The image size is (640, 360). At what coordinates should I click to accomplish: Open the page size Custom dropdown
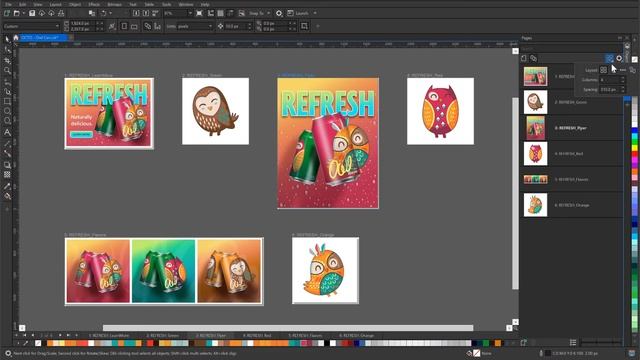pyautogui.click(x=31, y=26)
